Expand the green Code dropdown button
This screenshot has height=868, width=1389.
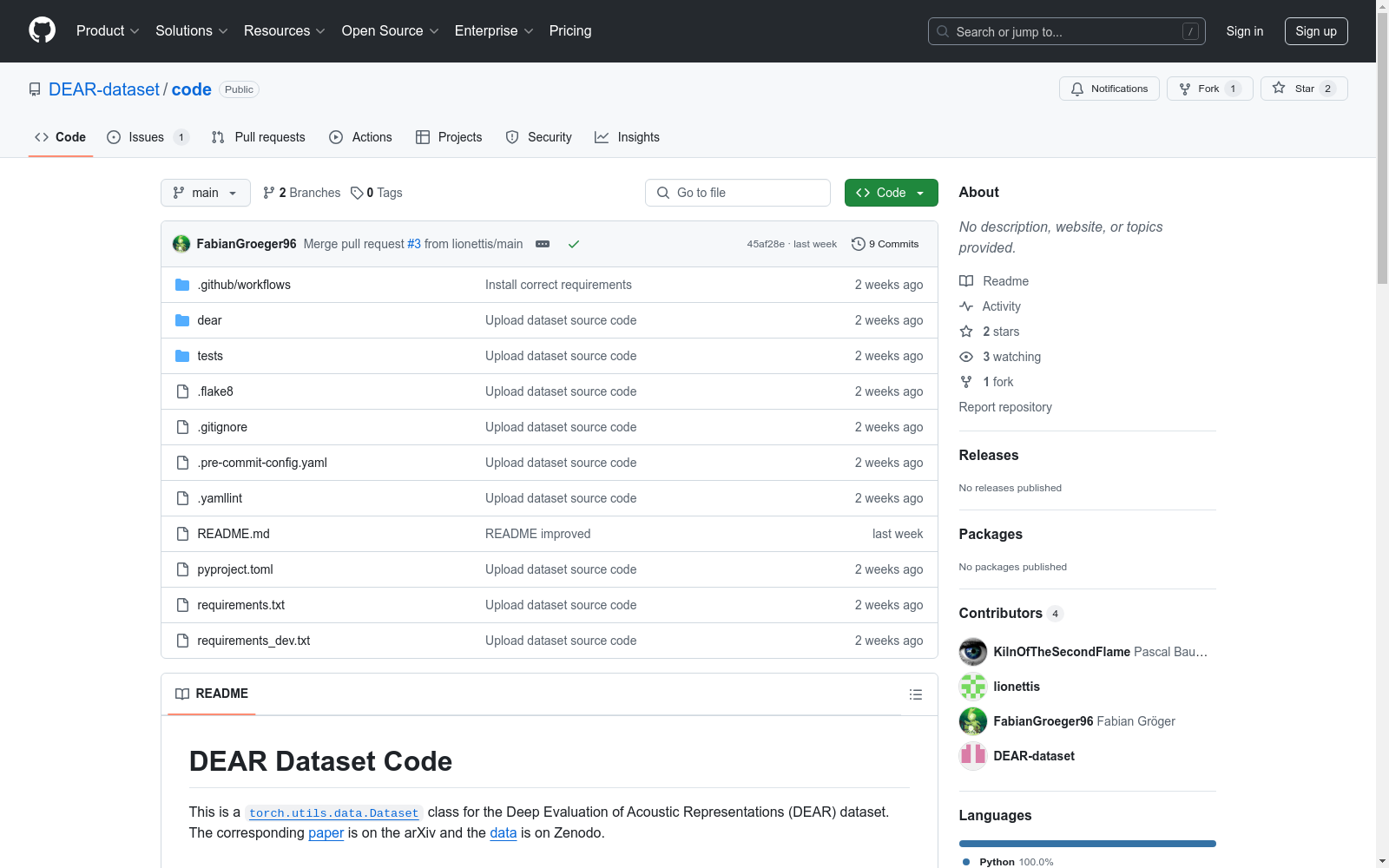pos(892,193)
